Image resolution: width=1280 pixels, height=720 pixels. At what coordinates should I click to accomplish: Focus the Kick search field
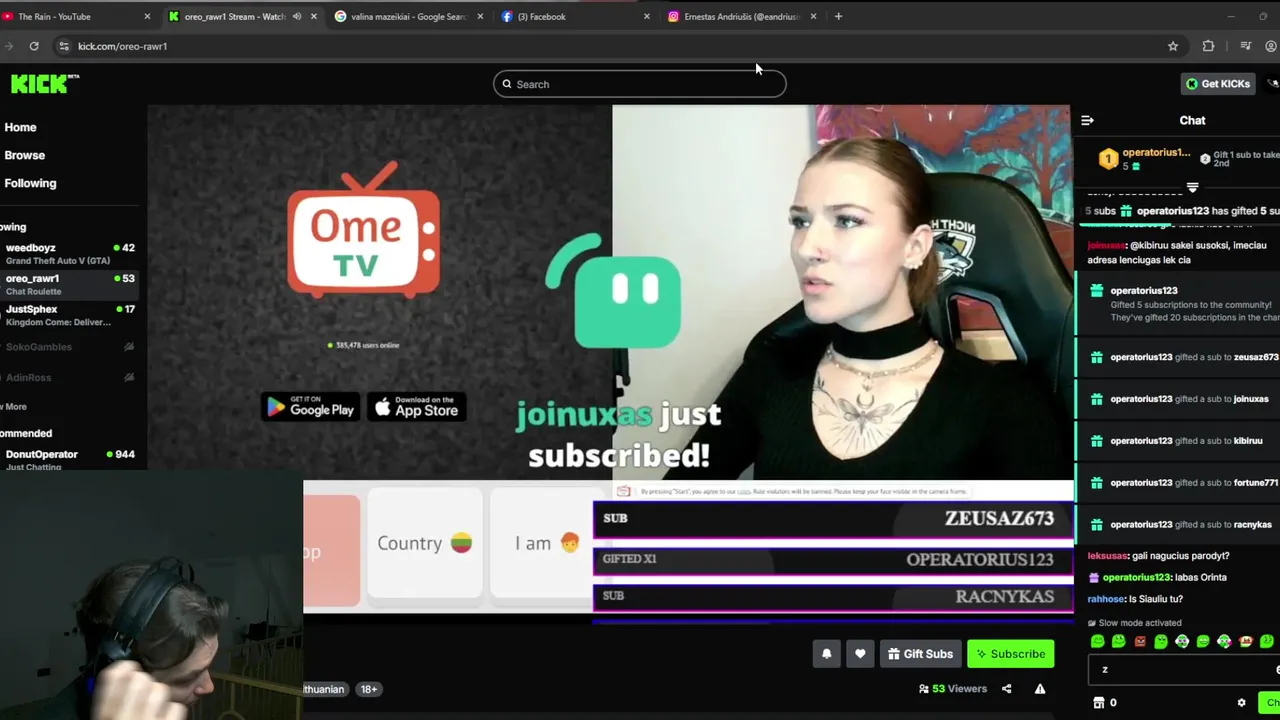(640, 84)
